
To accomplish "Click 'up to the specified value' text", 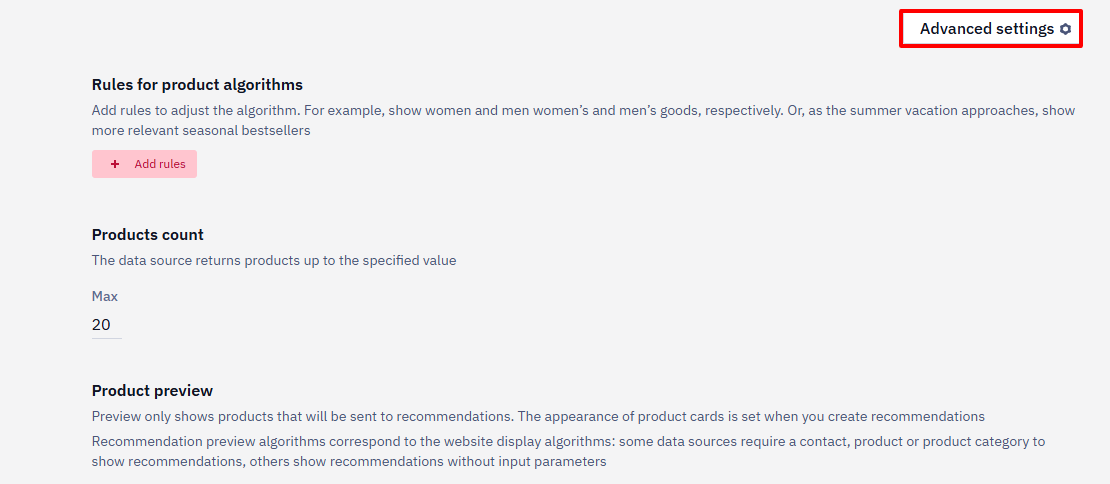I will pyautogui.click(x=367, y=260).
